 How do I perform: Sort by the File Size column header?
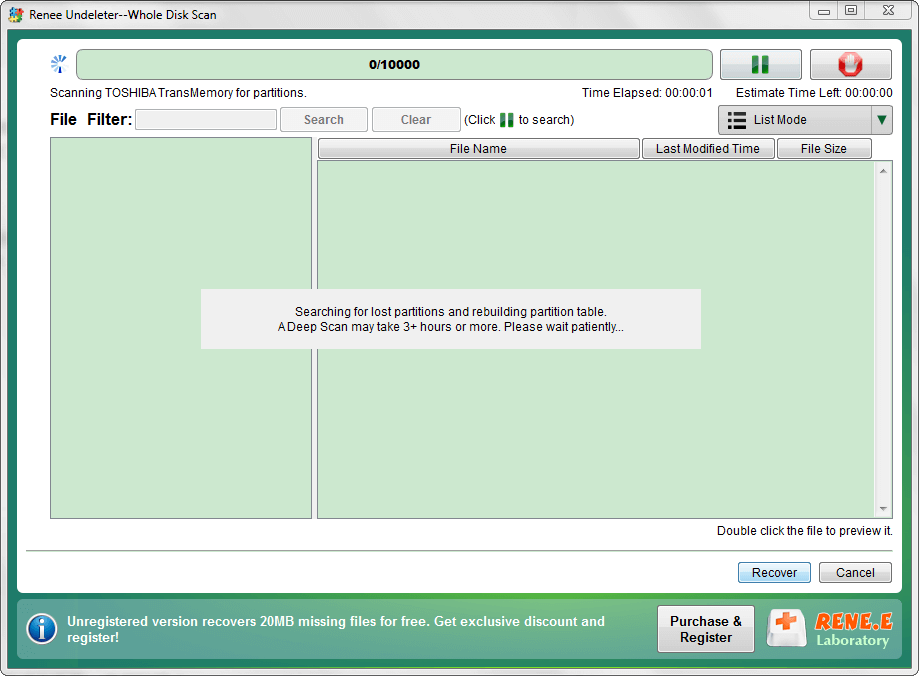[x=823, y=149]
